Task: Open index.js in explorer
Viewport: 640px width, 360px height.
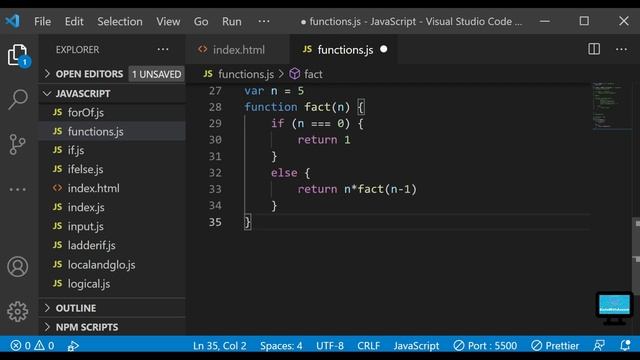Action: 112,207
